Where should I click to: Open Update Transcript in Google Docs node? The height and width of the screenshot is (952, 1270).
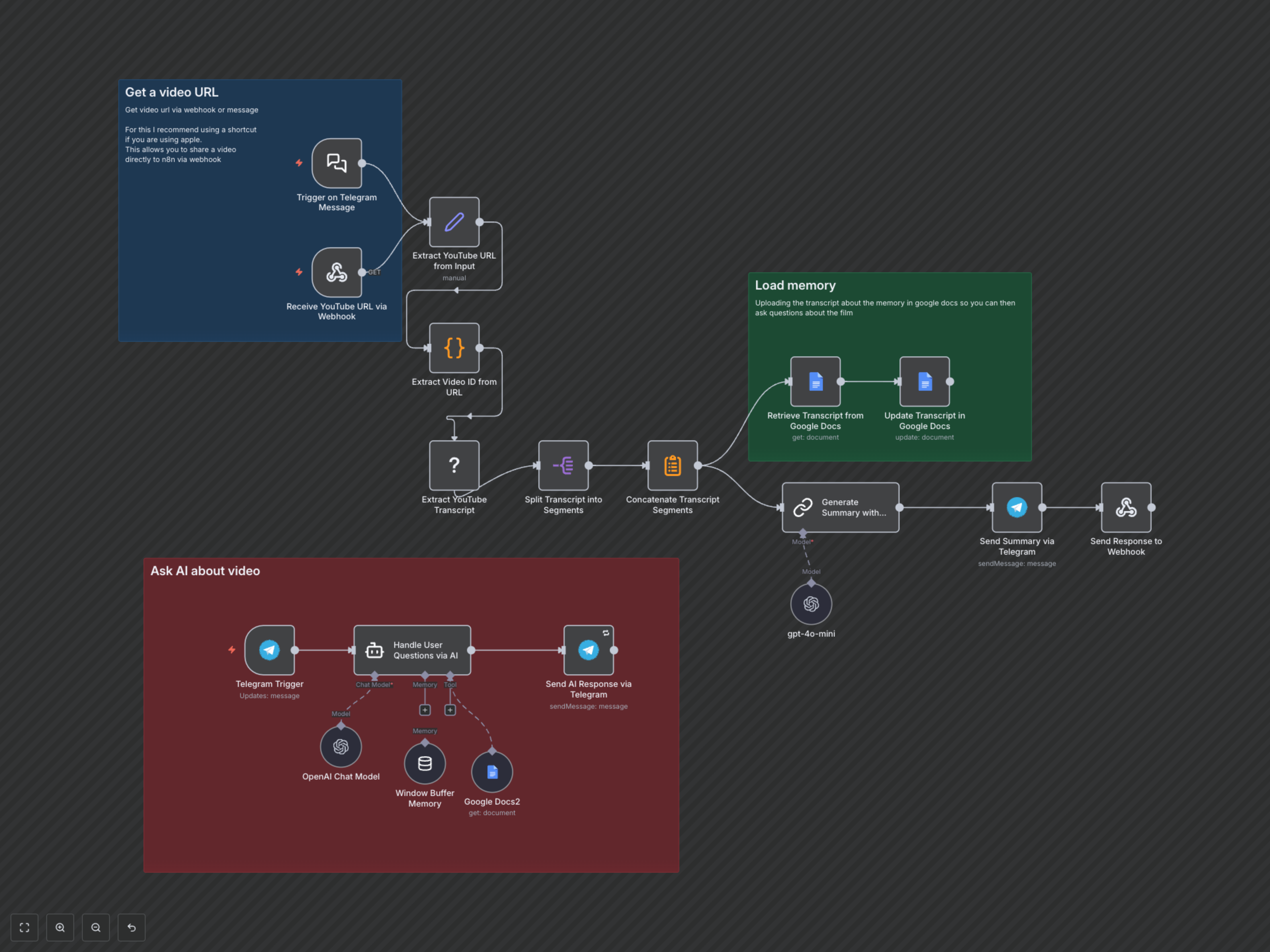tap(924, 381)
